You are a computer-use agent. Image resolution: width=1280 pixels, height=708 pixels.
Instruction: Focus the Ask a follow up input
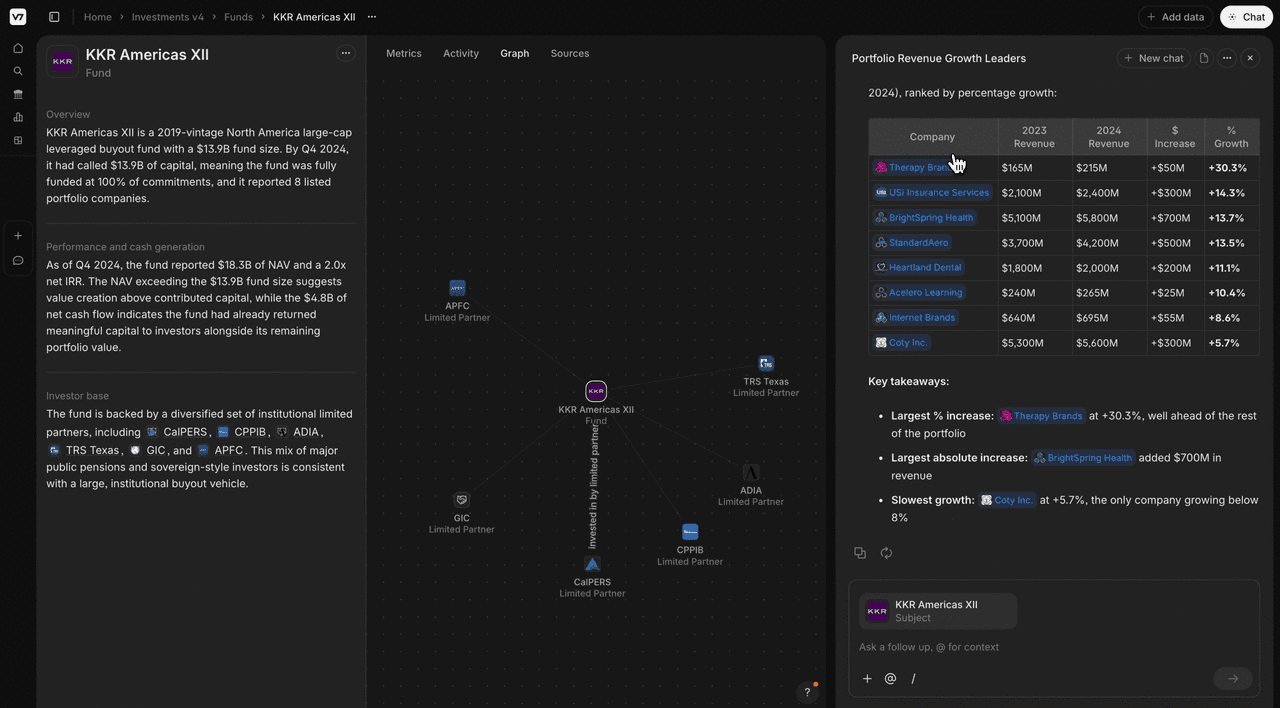[x=1055, y=647]
